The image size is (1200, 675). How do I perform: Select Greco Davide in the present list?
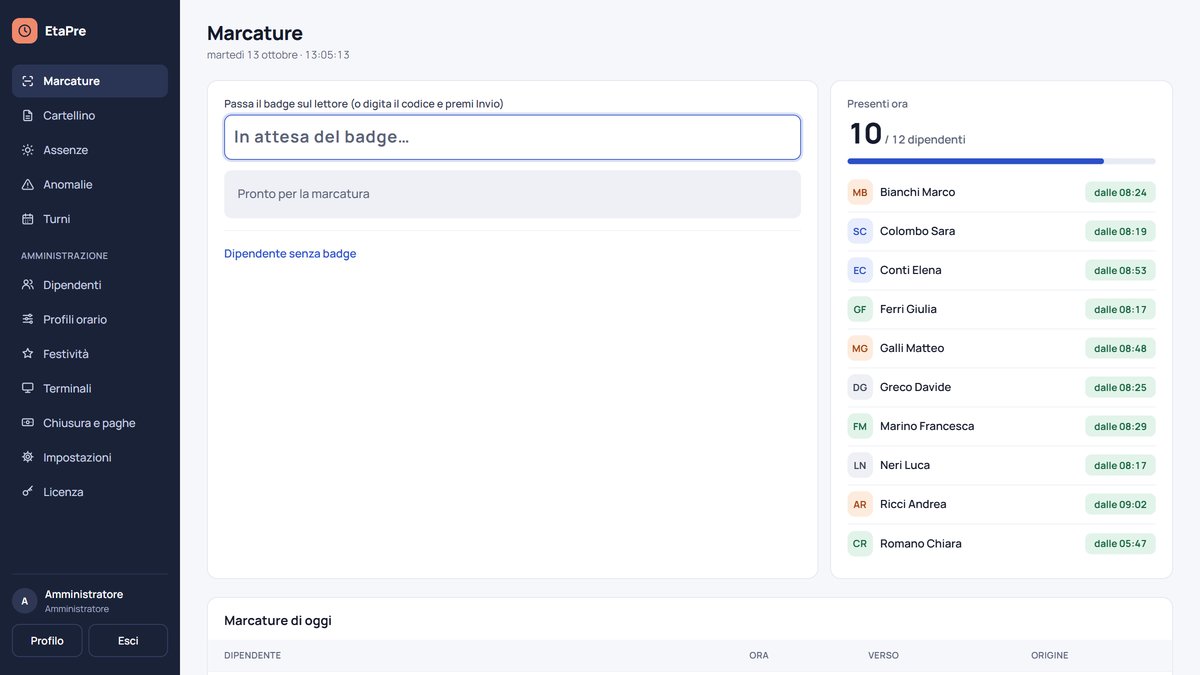1001,387
